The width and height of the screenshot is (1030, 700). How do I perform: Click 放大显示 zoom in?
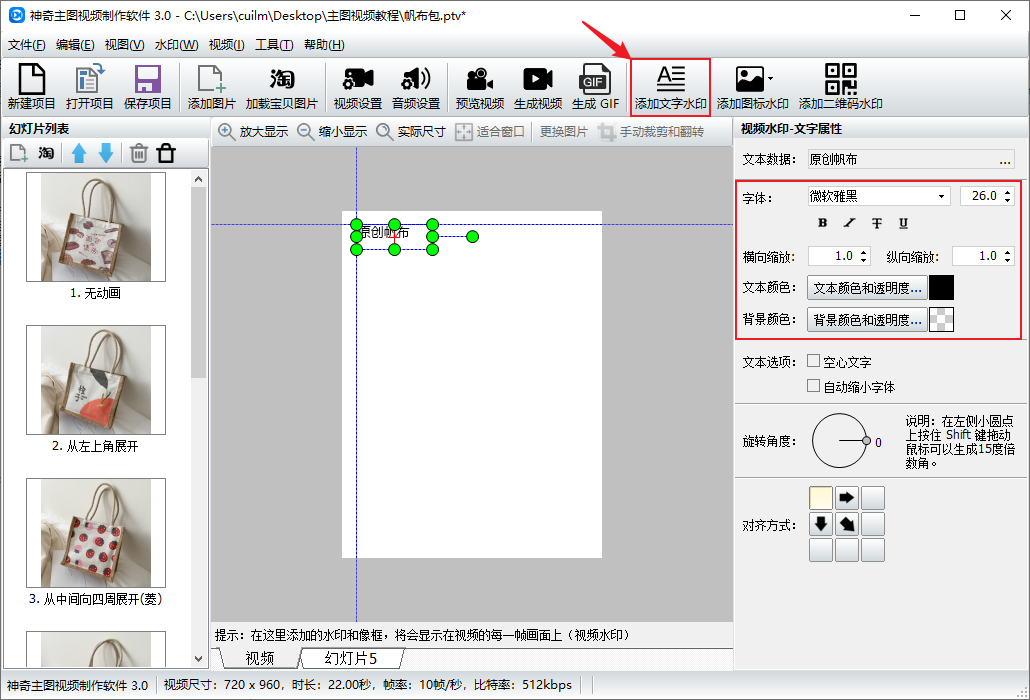point(253,131)
